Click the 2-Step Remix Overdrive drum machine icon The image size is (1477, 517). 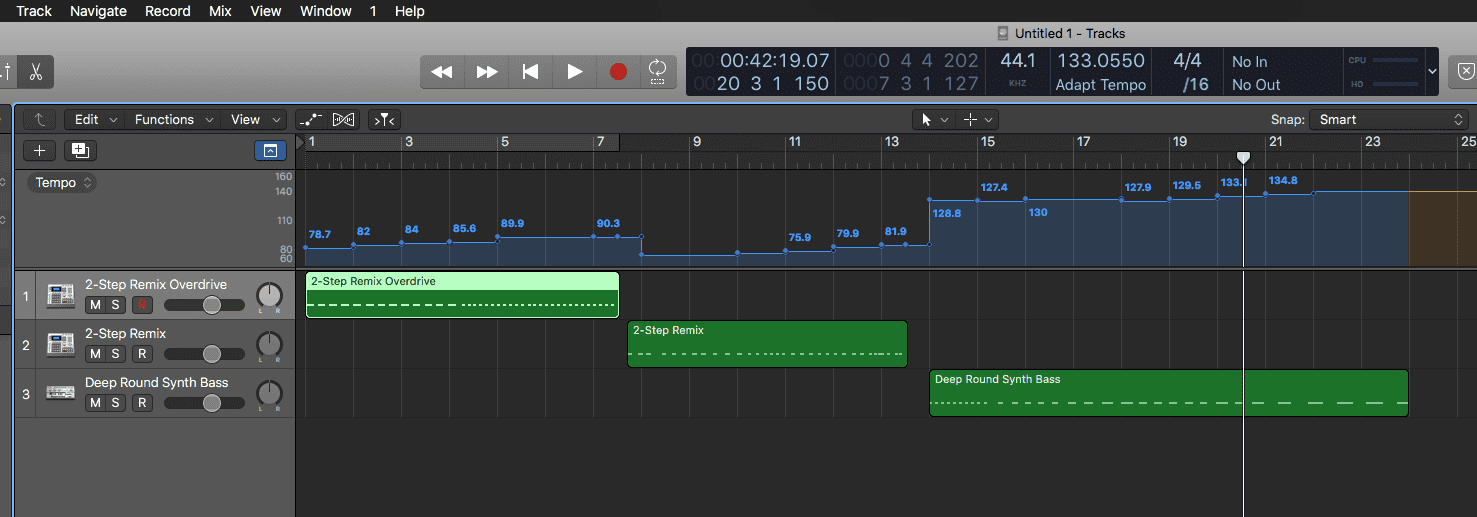[61, 295]
